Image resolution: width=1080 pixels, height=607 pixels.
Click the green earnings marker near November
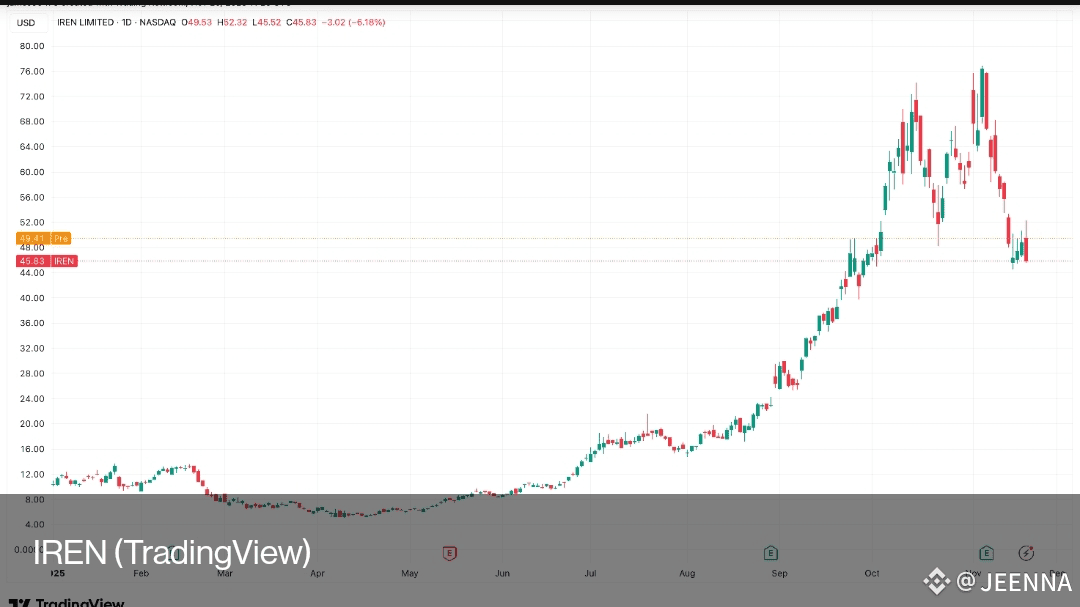[x=986, y=553]
